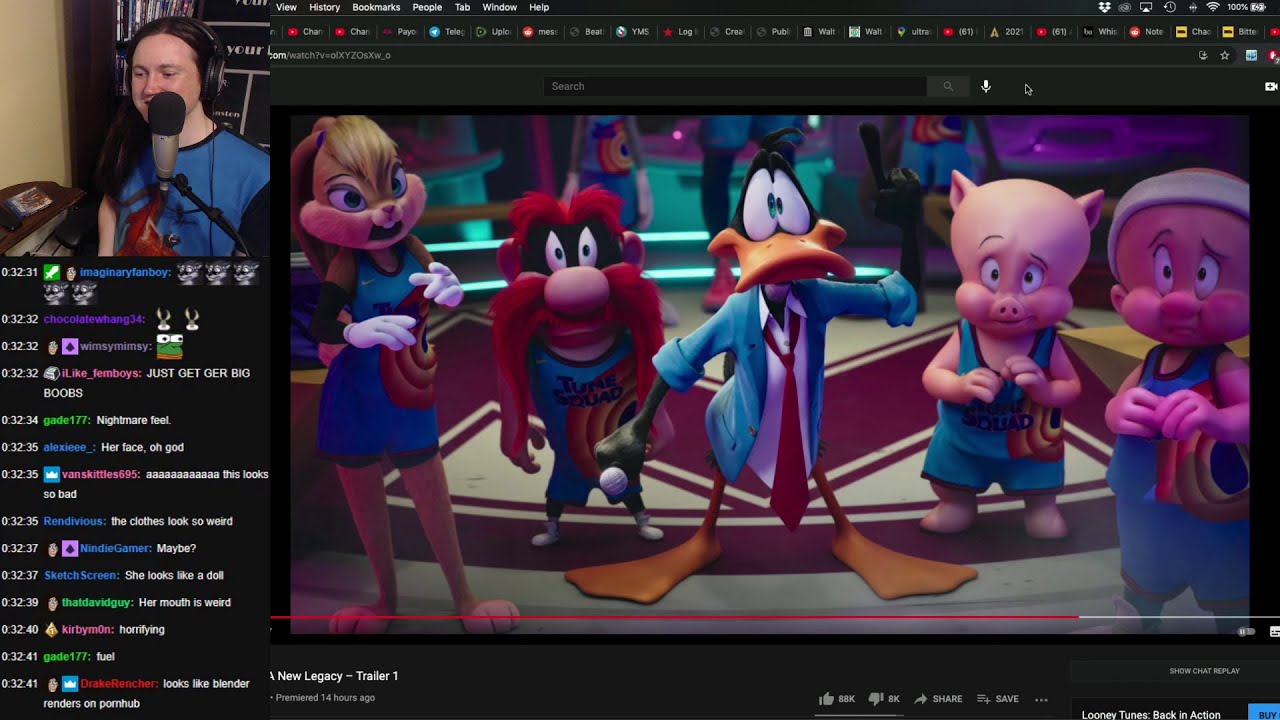This screenshot has width=1280, height=720.
Task: Open the Tab menu
Action: [x=462, y=7]
